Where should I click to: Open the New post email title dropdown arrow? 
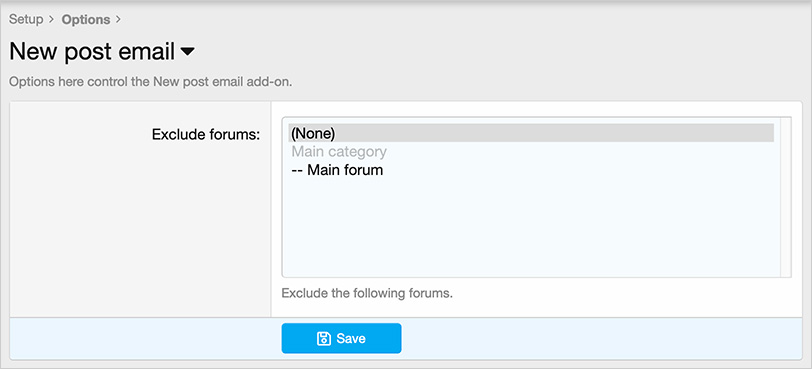187,52
